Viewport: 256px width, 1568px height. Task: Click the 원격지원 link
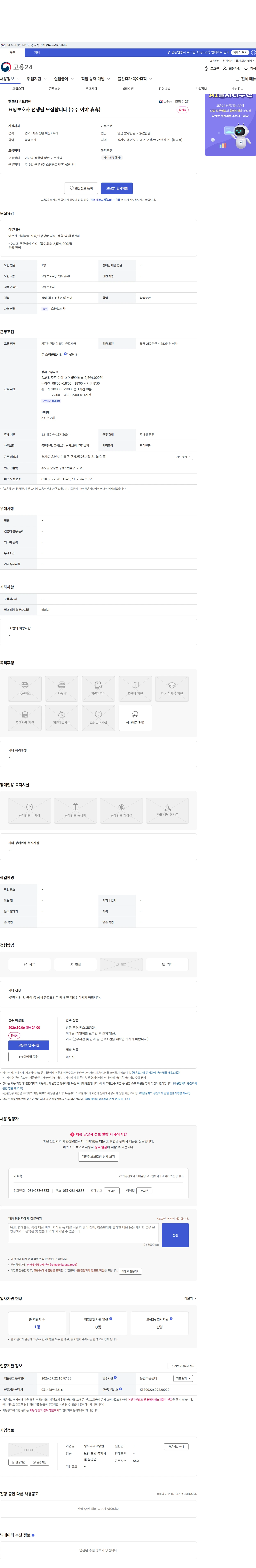click(x=227, y=61)
